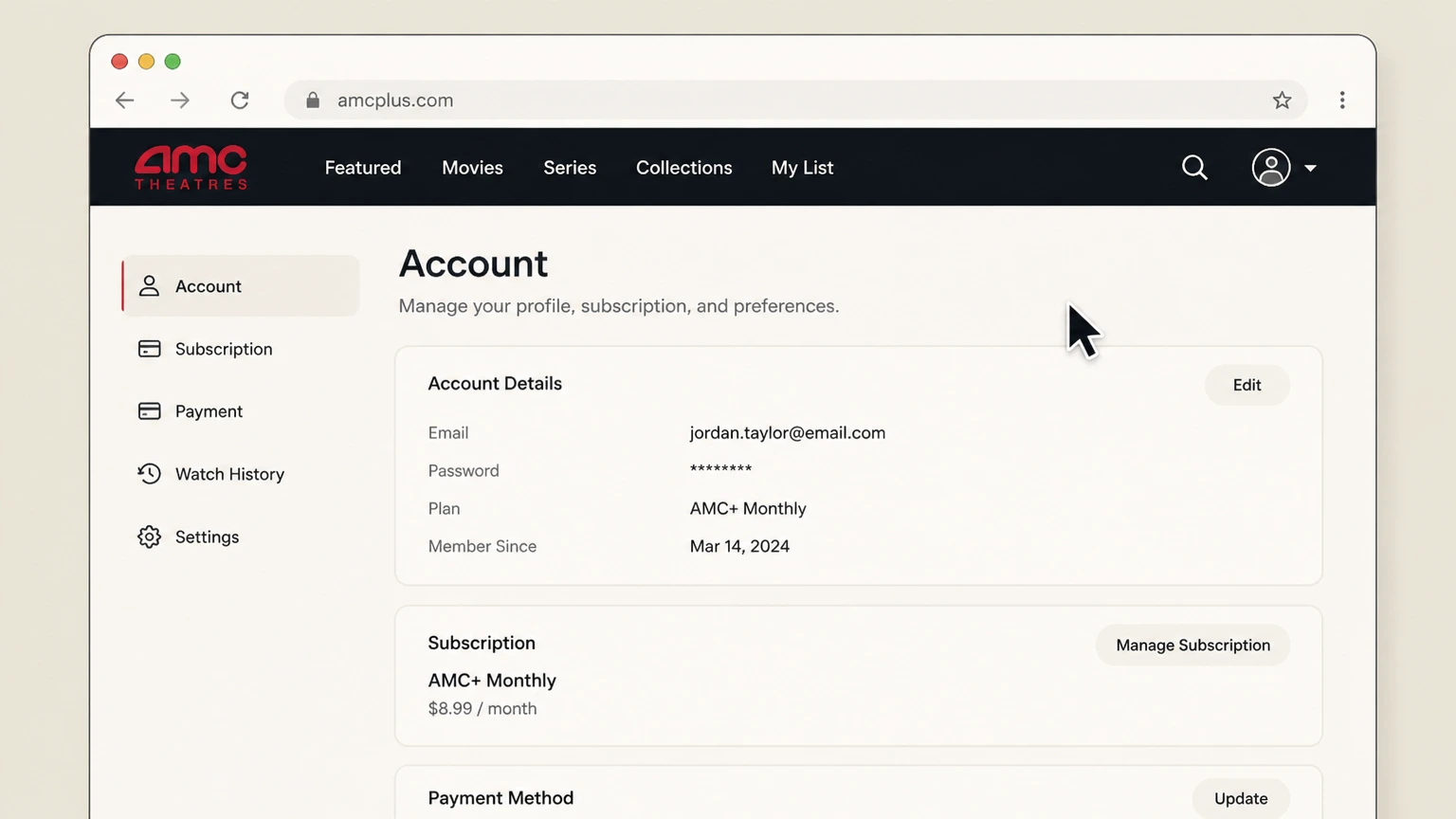Image resolution: width=1456 pixels, height=819 pixels.
Task: Click the Payment card icon in sidebar
Action: (149, 411)
